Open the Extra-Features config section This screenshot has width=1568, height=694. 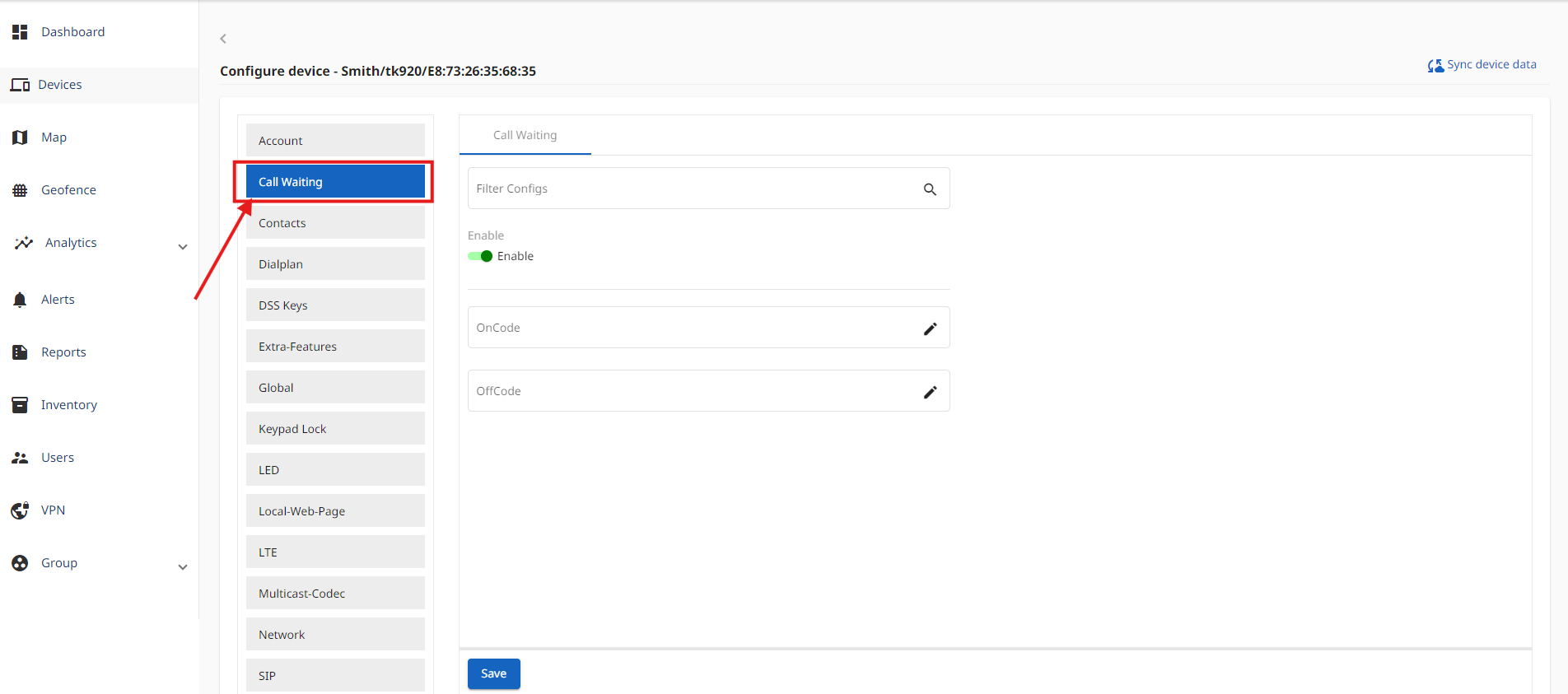coord(335,346)
